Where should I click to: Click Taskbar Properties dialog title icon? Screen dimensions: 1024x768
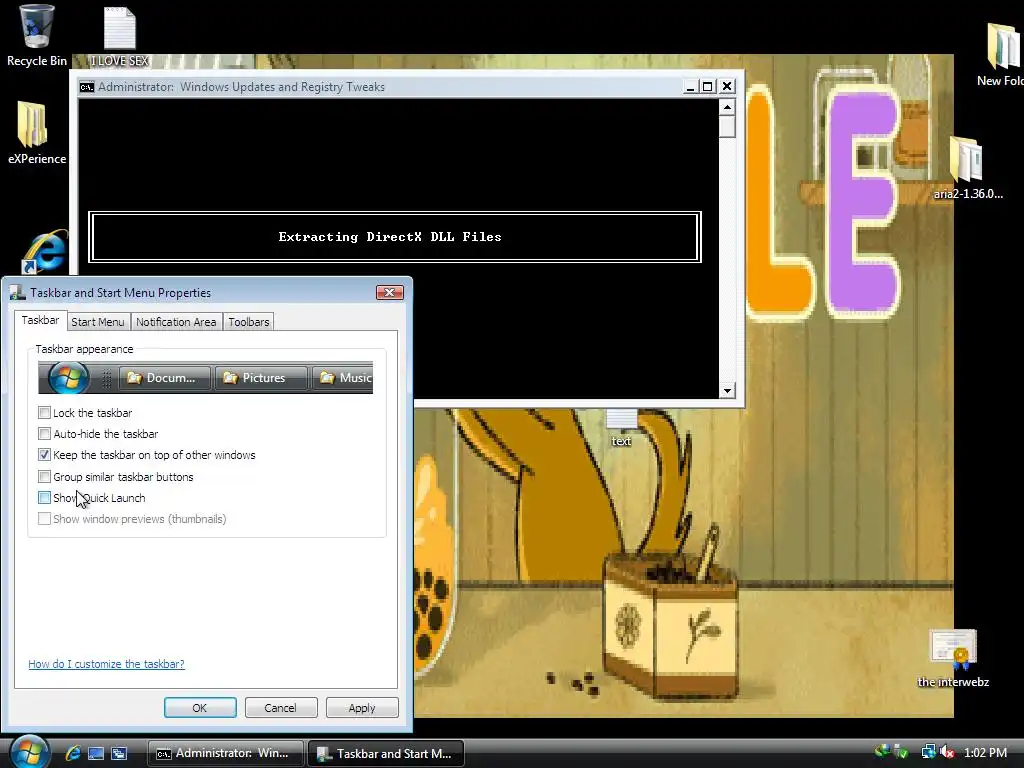pyautogui.click(x=18, y=293)
